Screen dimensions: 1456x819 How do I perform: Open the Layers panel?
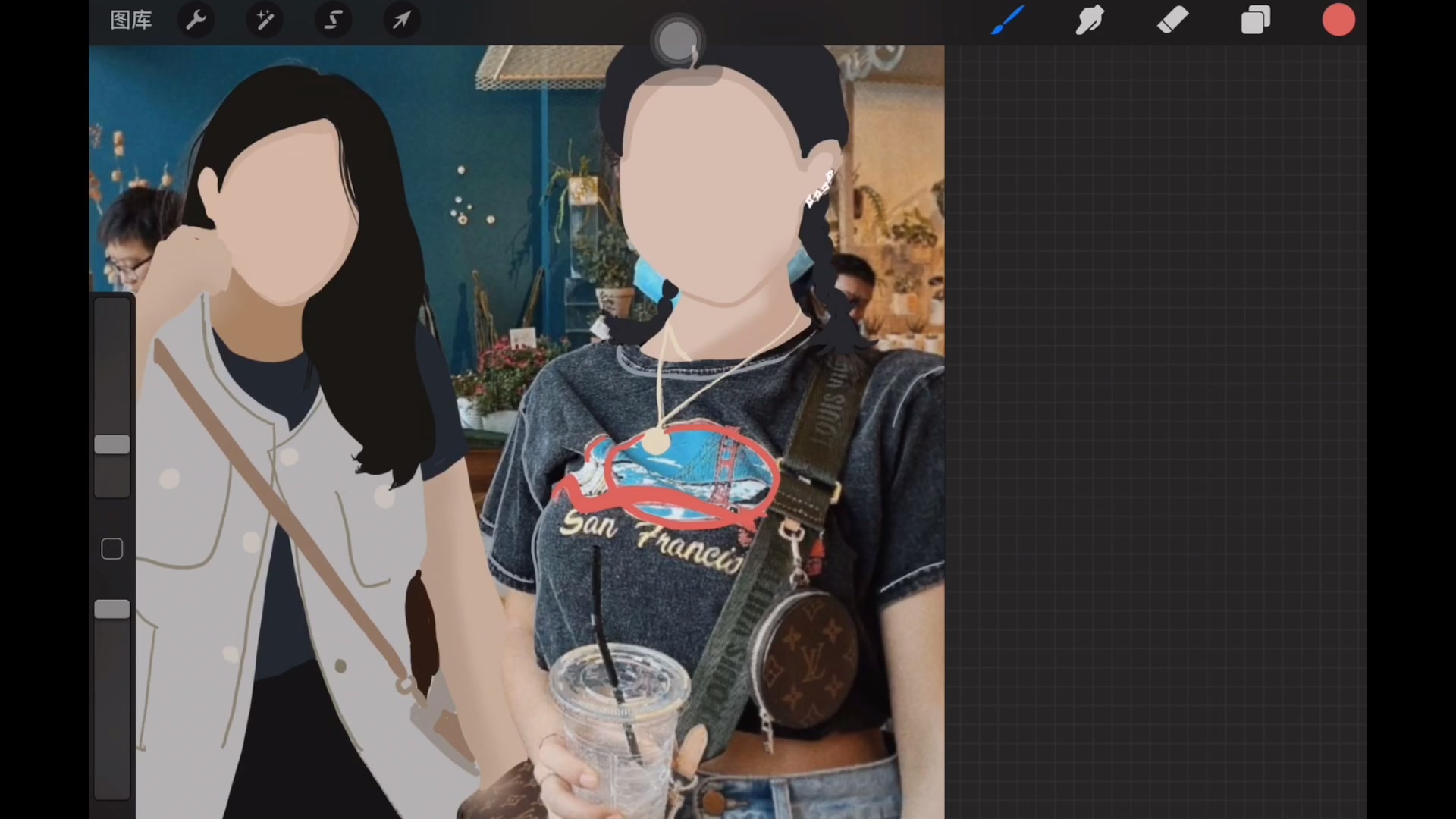(1256, 20)
